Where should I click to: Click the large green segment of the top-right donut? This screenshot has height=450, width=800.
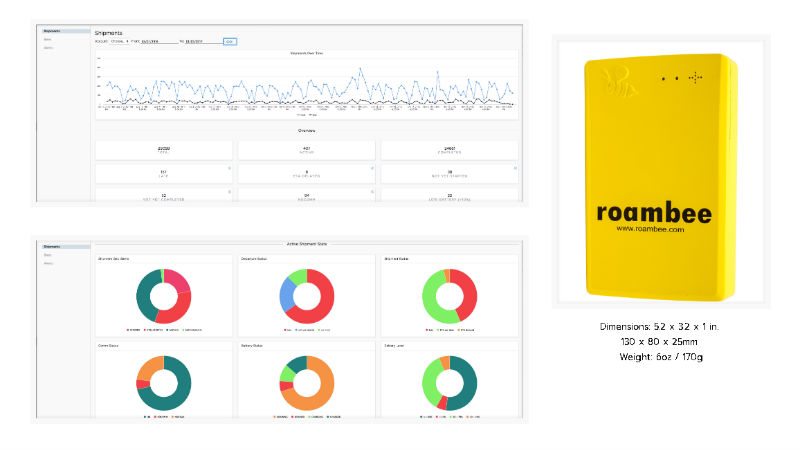pyautogui.click(x=432, y=301)
